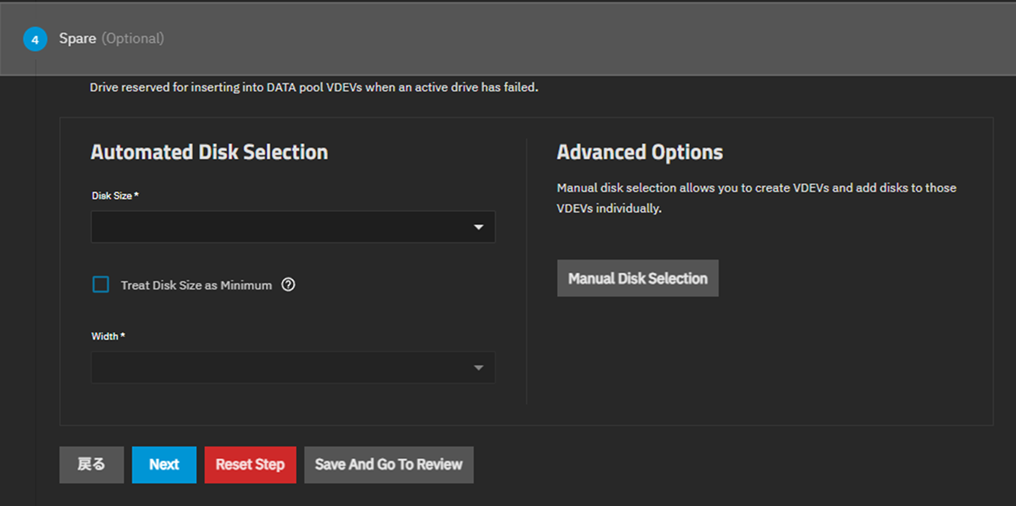
Task: Go to the next step with Next
Action: (164, 465)
